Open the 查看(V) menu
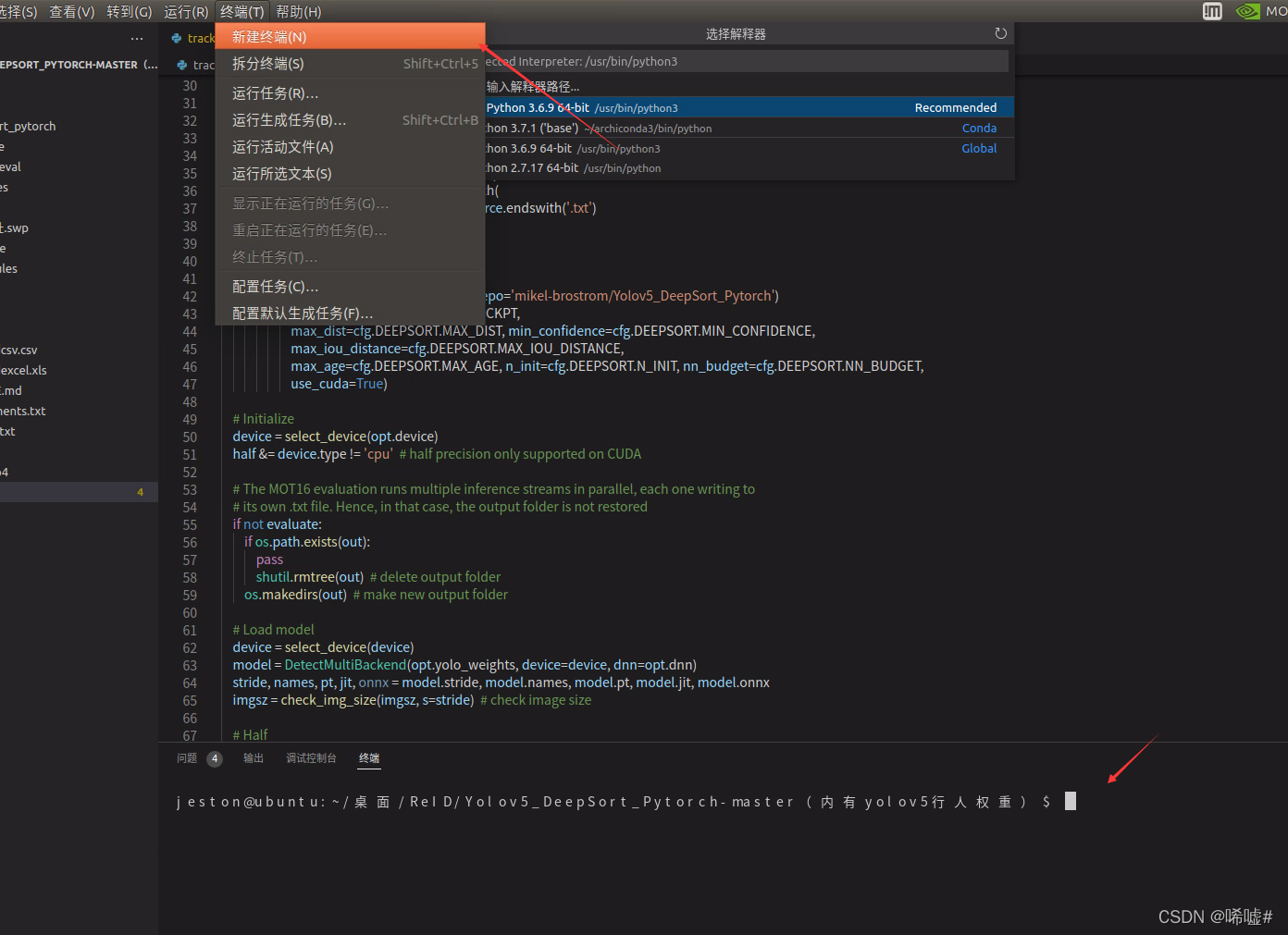The width and height of the screenshot is (1288, 935). (71, 11)
